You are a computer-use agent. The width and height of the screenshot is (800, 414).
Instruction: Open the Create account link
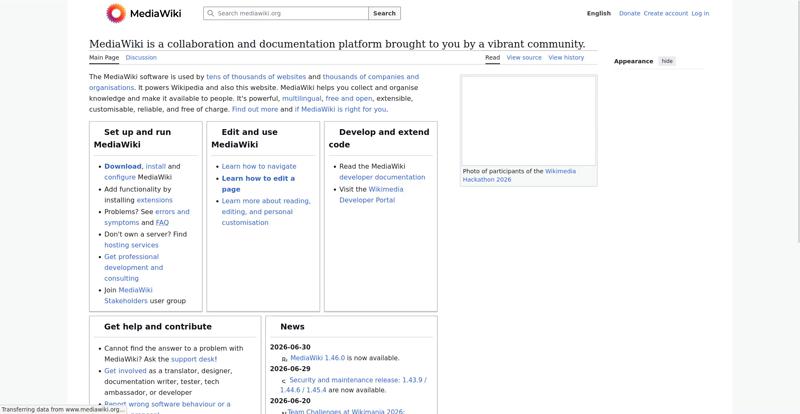coord(665,13)
